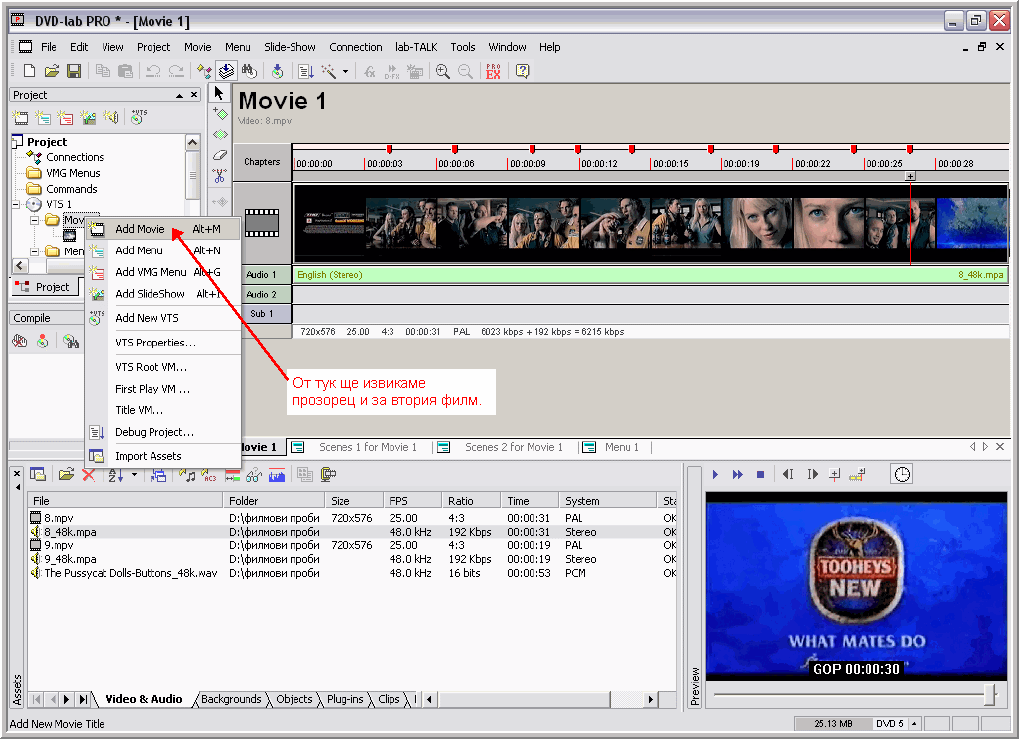Viewport: 1019px width, 739px height.
Task: Stop the preview playback
Action: (x=760, y=474)
